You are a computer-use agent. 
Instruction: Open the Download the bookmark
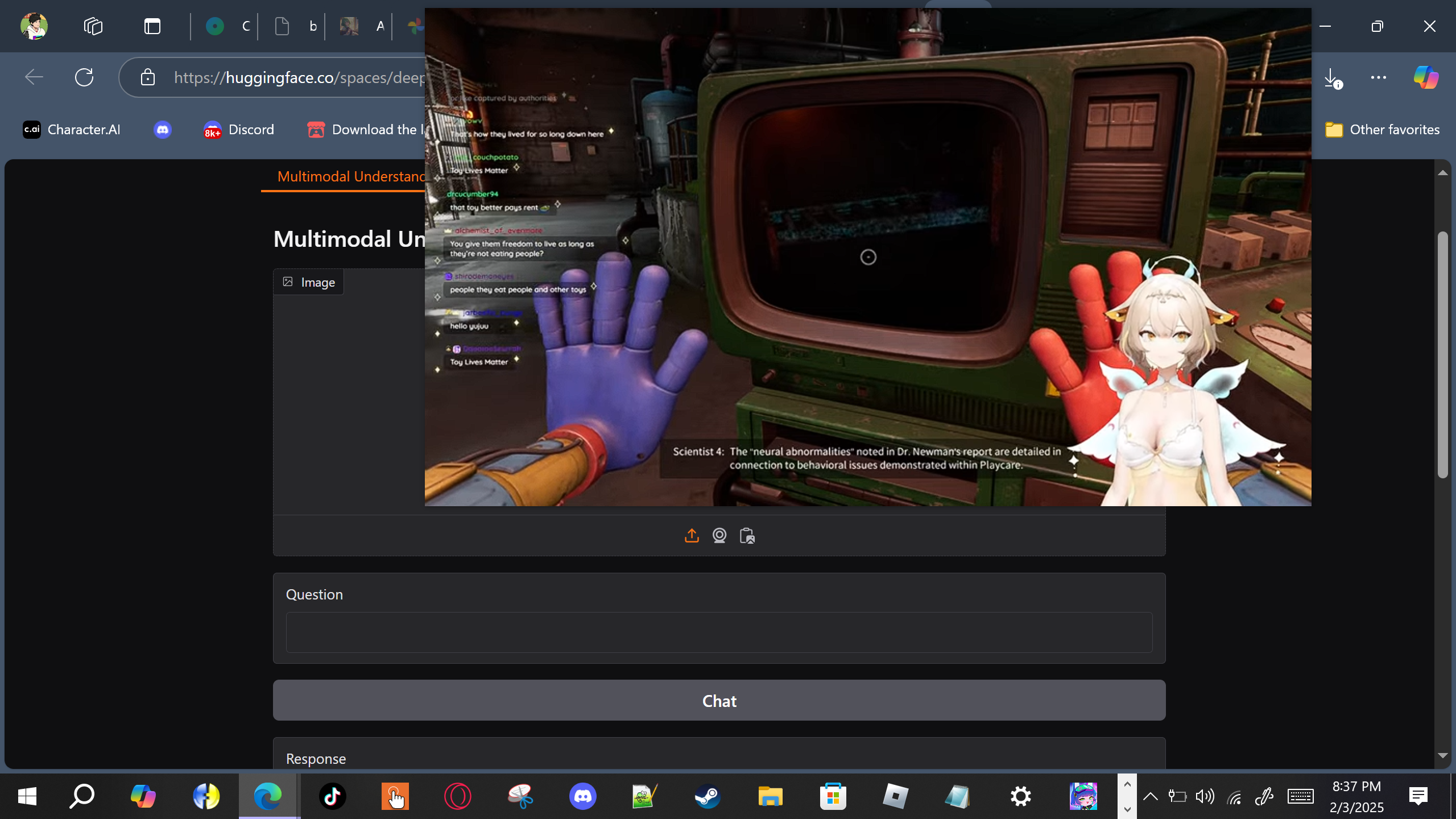[365, 130]
